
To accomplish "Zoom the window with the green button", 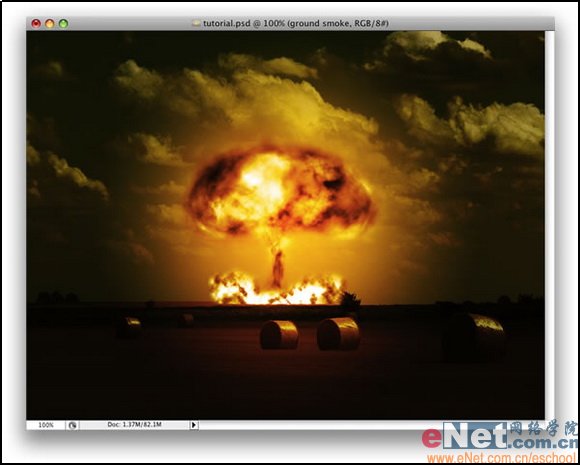I will tap(63, 24).
